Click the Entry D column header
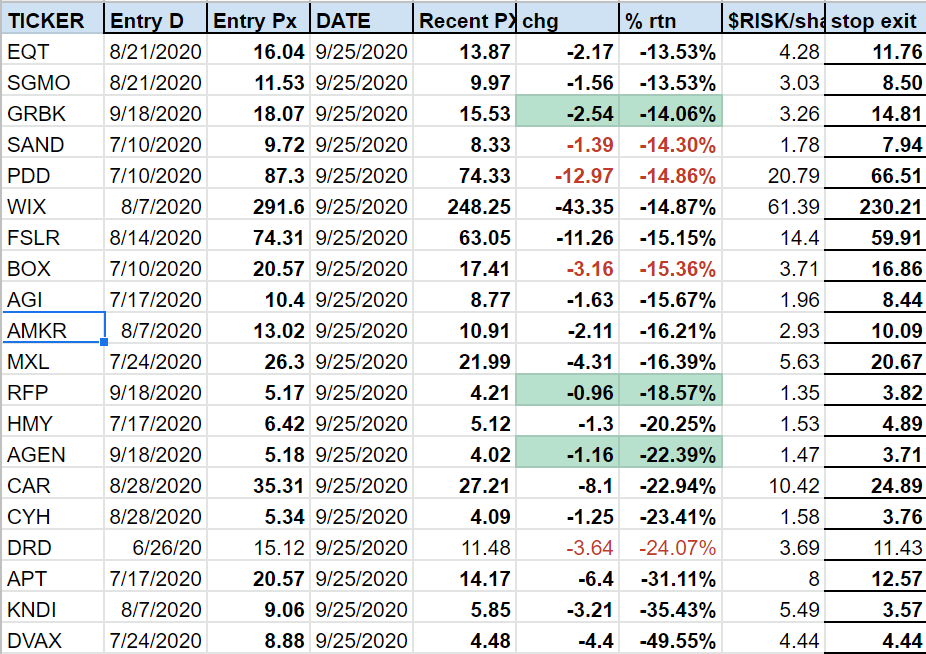This screenshot has width=926, height=654. (155, 18)
